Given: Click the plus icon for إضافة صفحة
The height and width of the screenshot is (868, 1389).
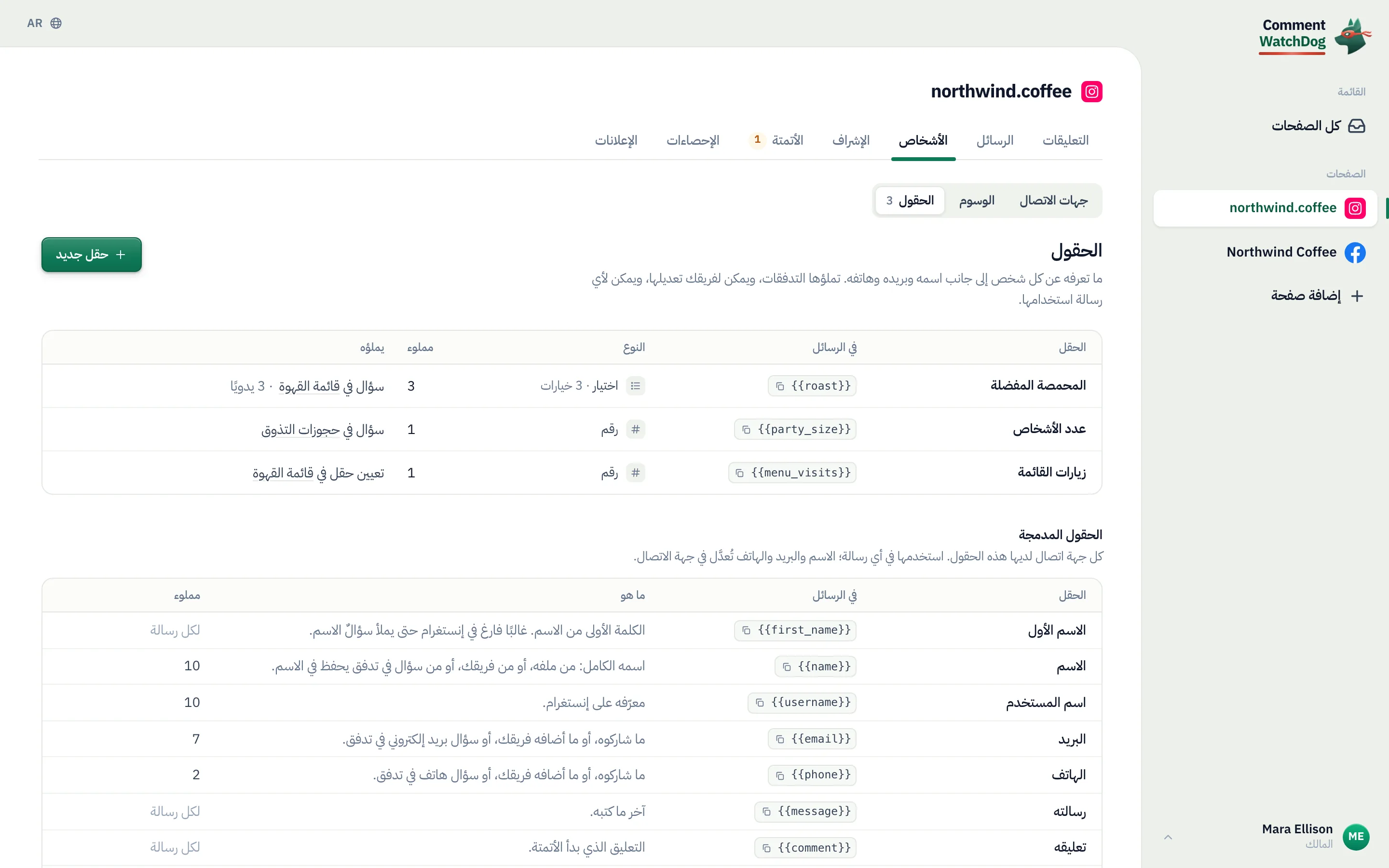Looking at the screenshot, I should tap(1357, 296).
